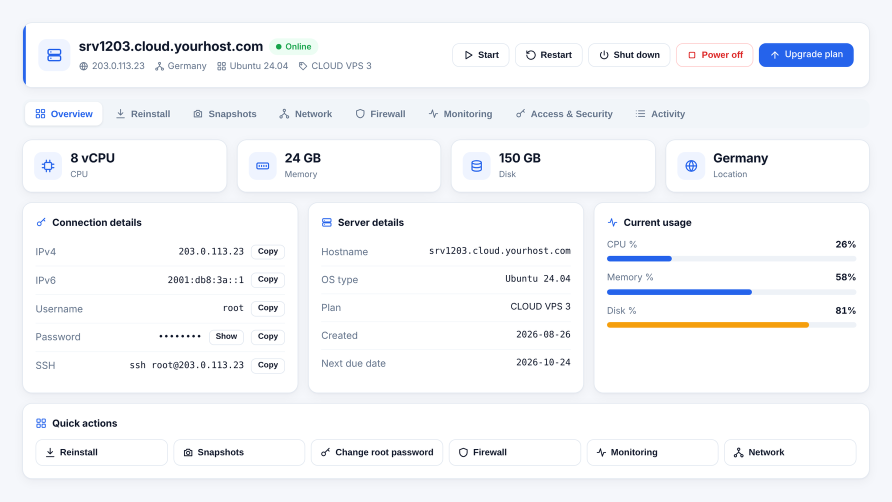Copy the IPv6 address
Image resolution: width=892 pixels, height=502 pixels.
[x=268, y=279]
